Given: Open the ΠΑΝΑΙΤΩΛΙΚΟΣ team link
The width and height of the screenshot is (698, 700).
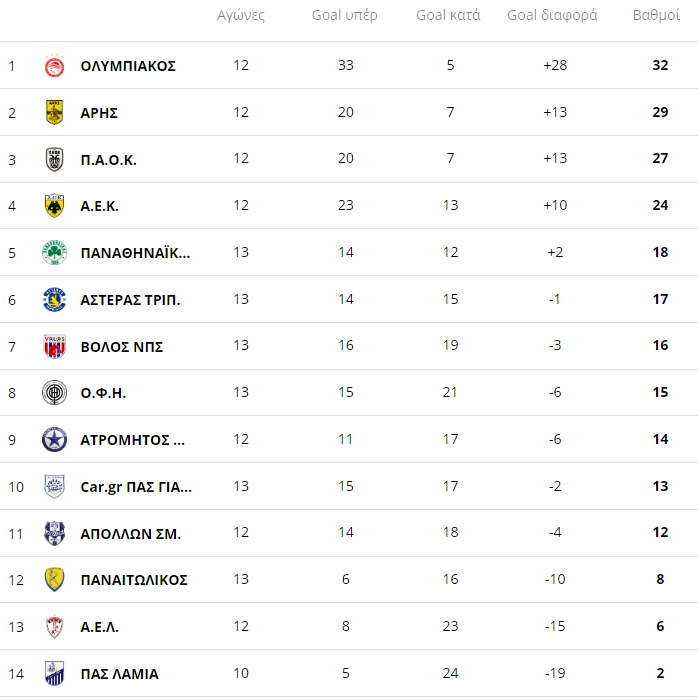Looking at the screenshot, I should [x=134, y=580].
